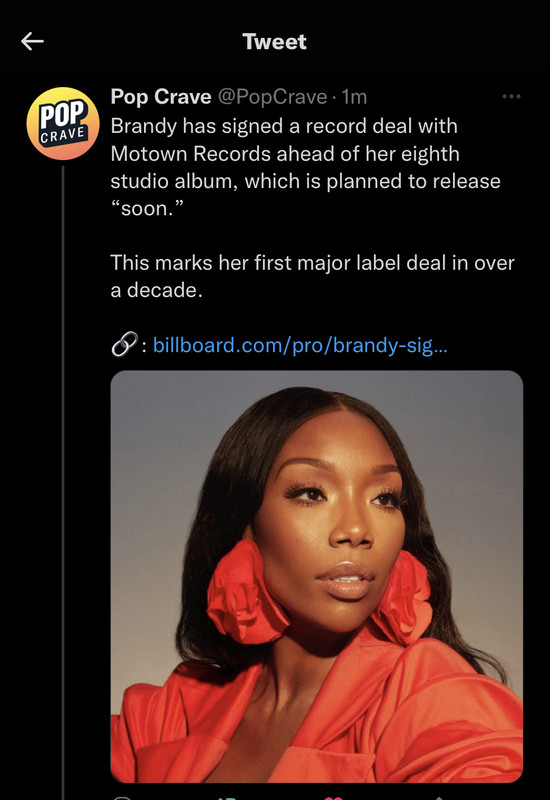Open the three-dot more options menu
Image resolution: width=550 pixels, height=800 pixels.
[x=511, y=96]
